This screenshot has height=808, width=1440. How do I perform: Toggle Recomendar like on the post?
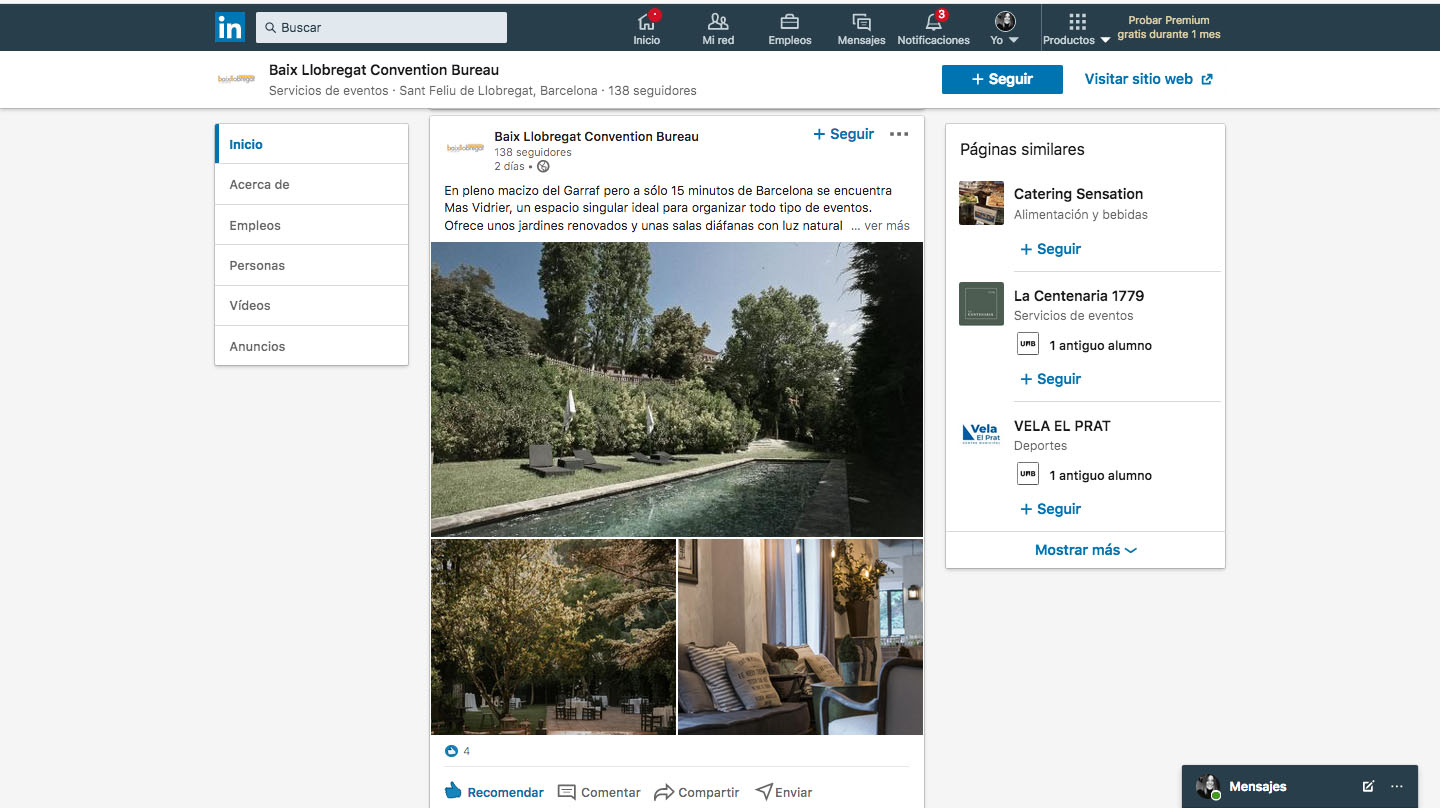[x=494, y=792]
